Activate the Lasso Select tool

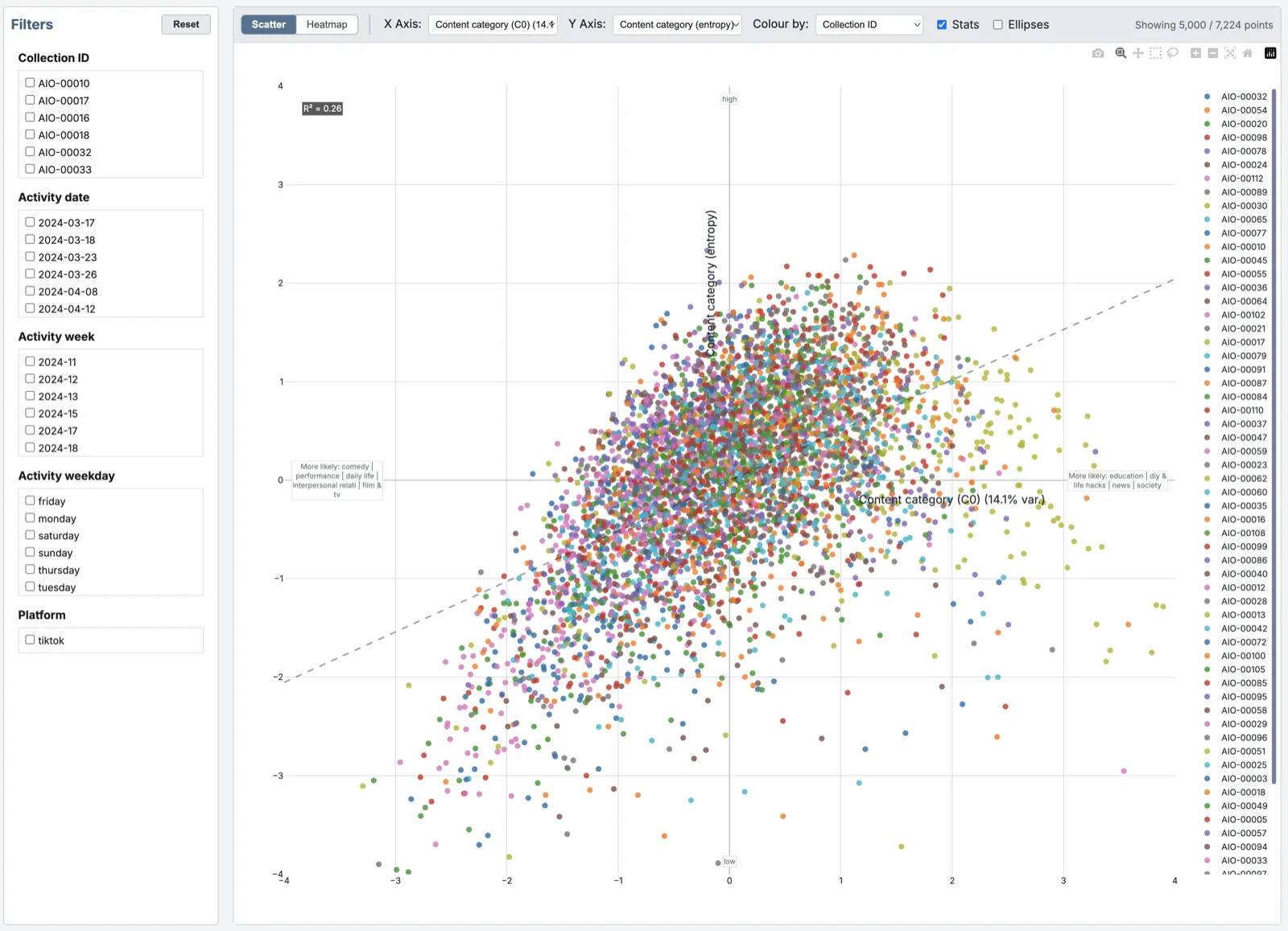[x=1173, y=53]
